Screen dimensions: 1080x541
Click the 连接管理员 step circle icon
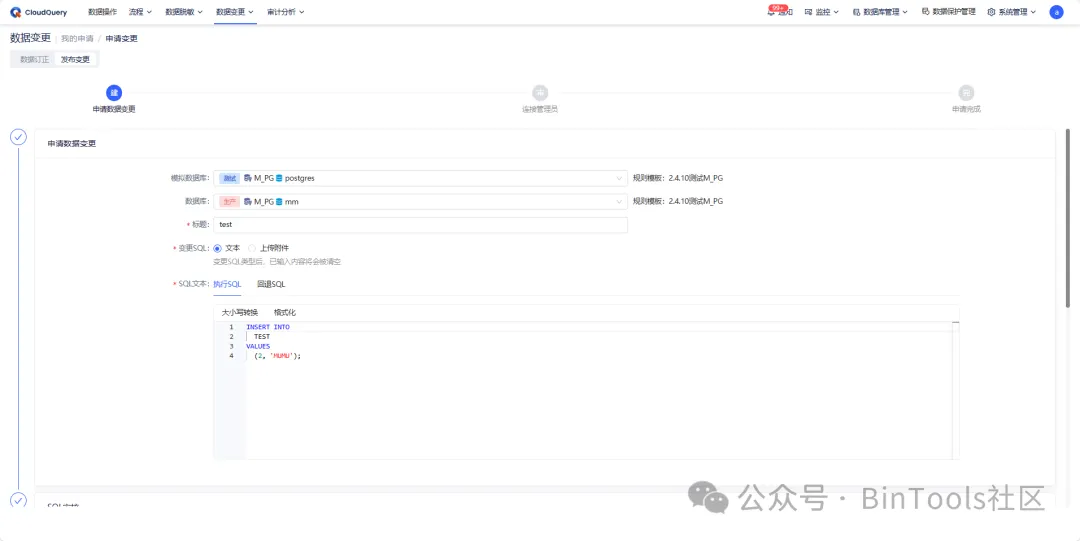pos(540,92)
